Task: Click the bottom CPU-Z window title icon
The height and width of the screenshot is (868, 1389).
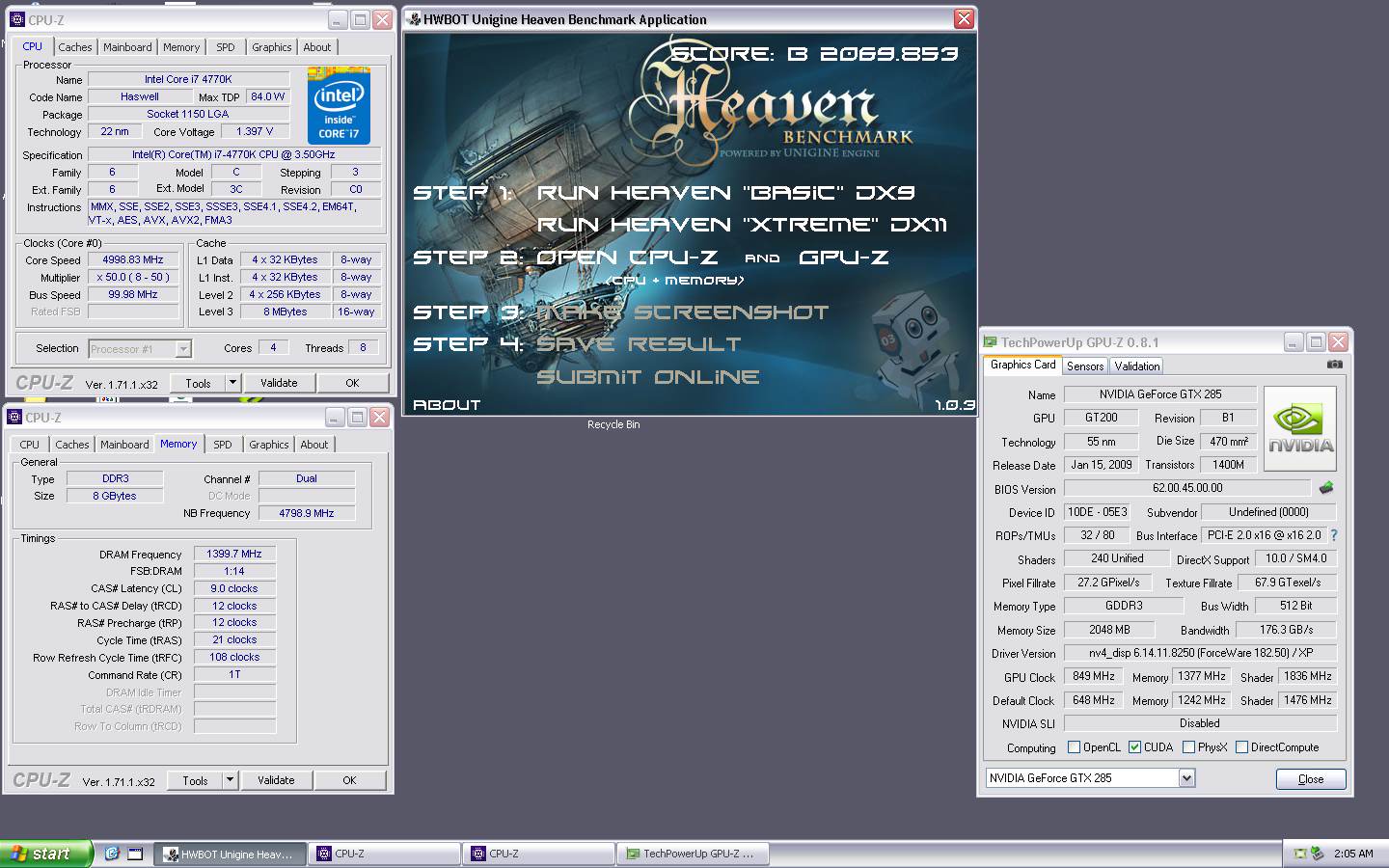Action: point(14,418)
